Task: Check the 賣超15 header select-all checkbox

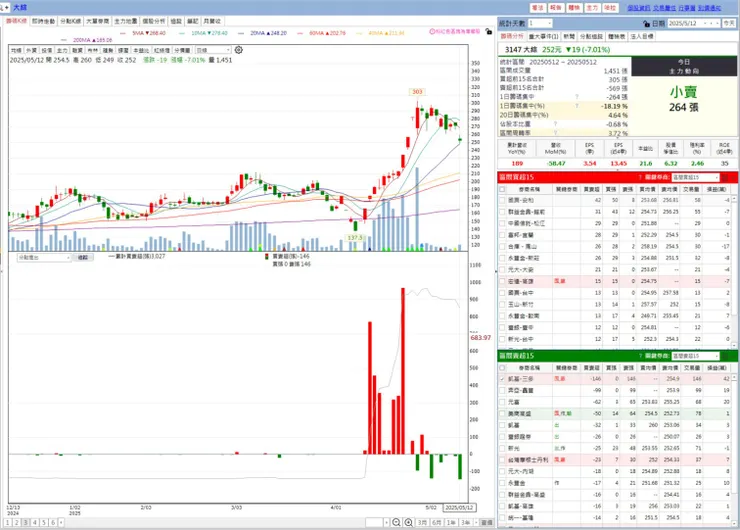Action: pos(502,368)
